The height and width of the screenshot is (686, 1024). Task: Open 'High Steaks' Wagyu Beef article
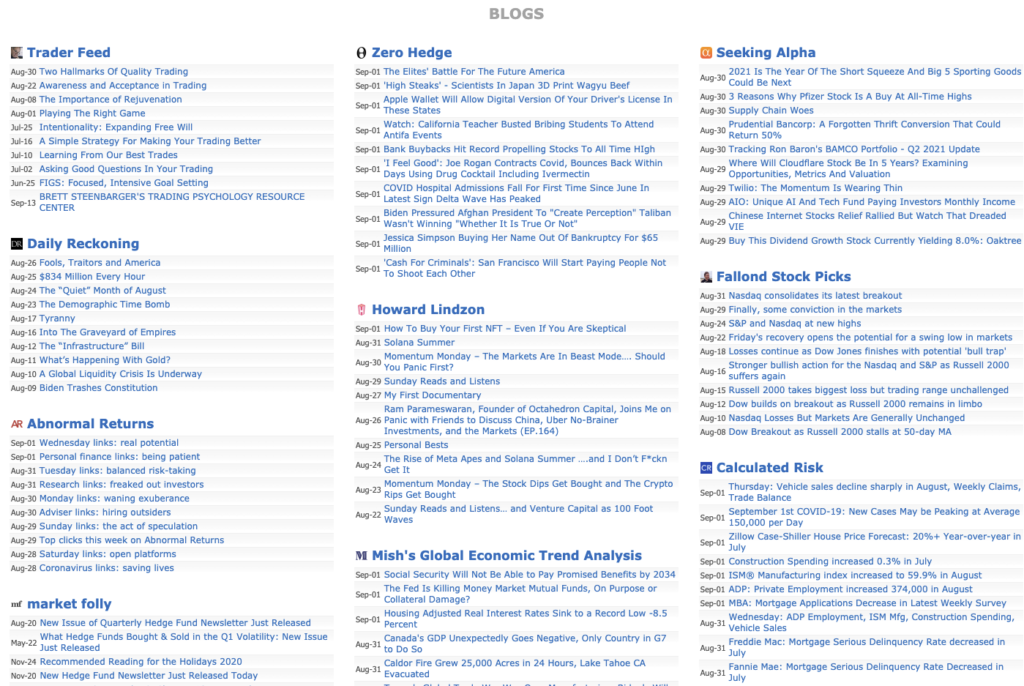click(506, 86)
